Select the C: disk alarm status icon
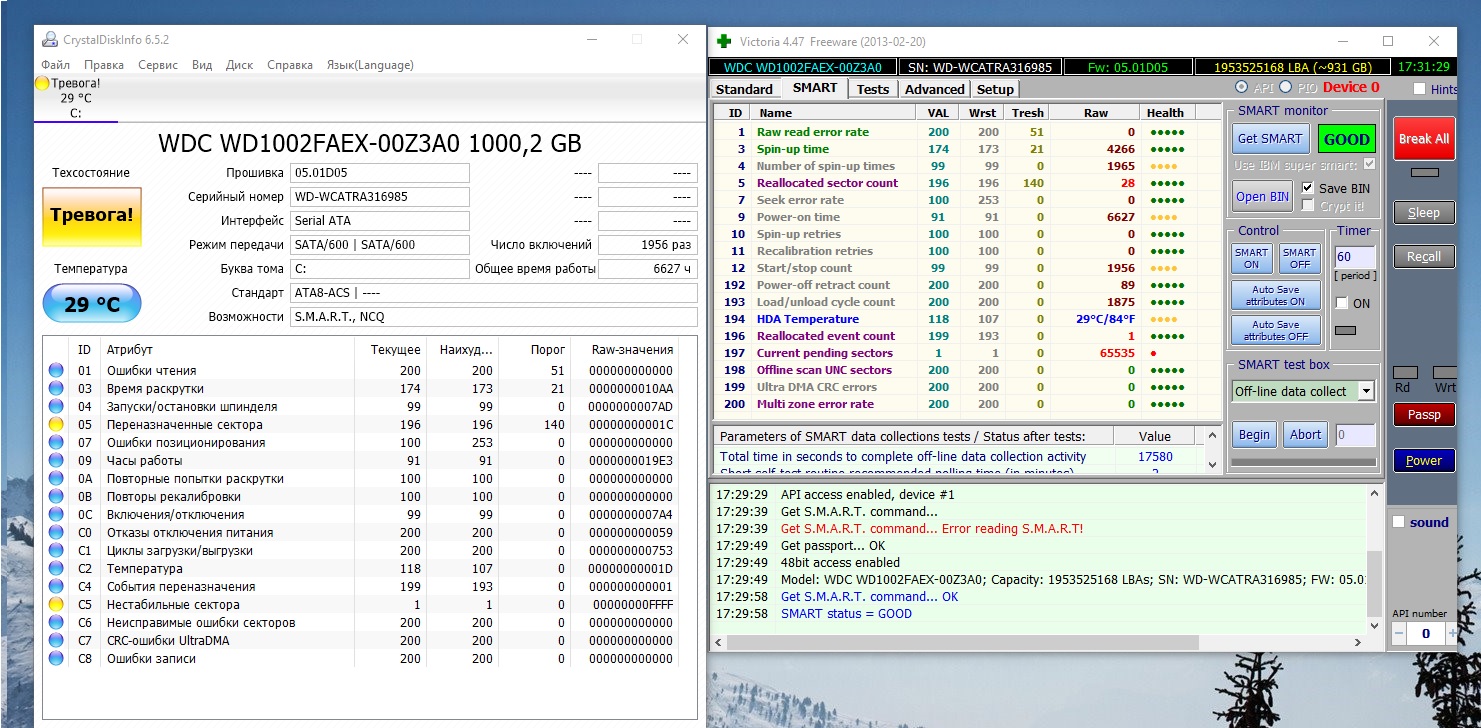 click(x=42, y=84)
